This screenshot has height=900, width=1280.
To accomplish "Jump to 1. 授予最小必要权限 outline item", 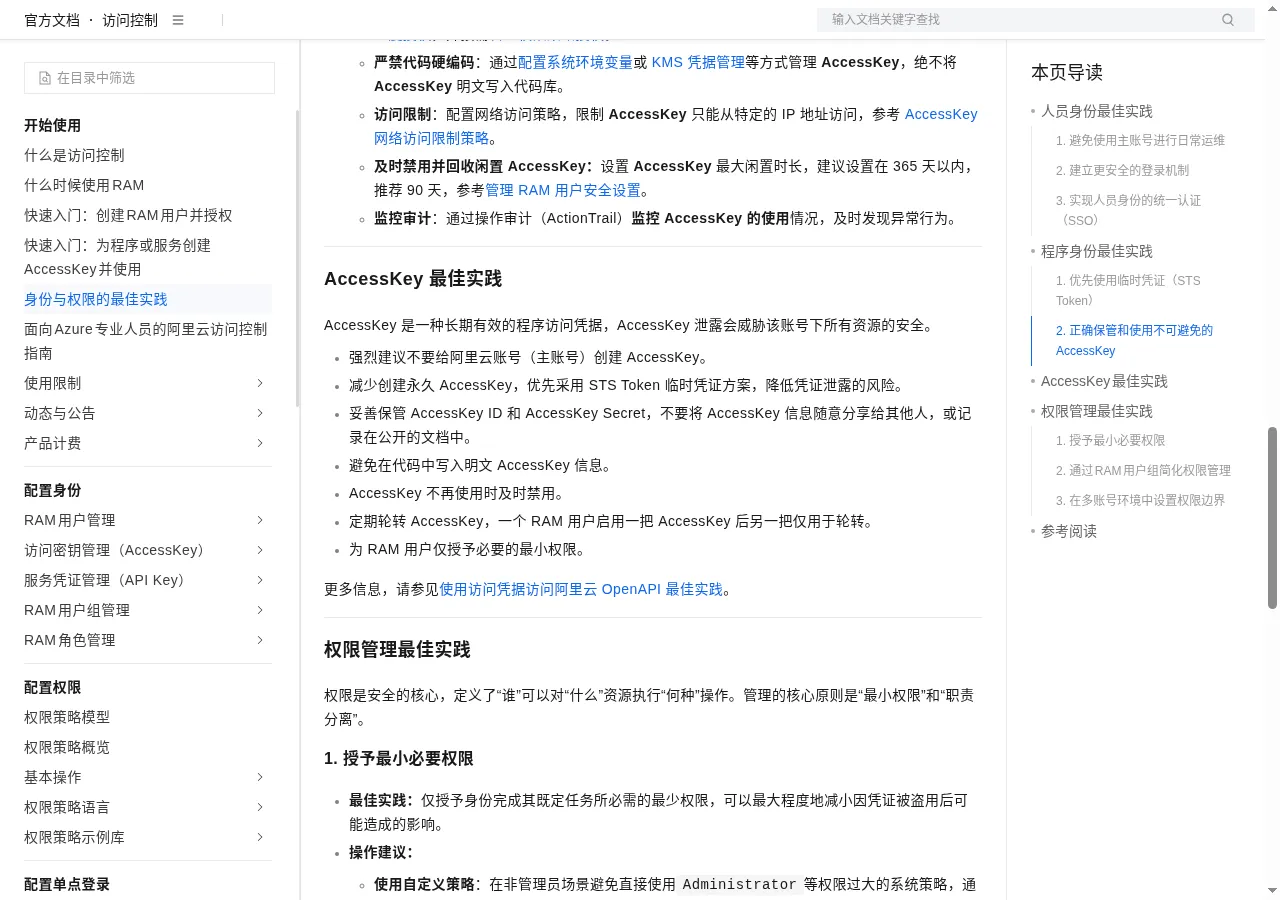I will pos(1111,441).
